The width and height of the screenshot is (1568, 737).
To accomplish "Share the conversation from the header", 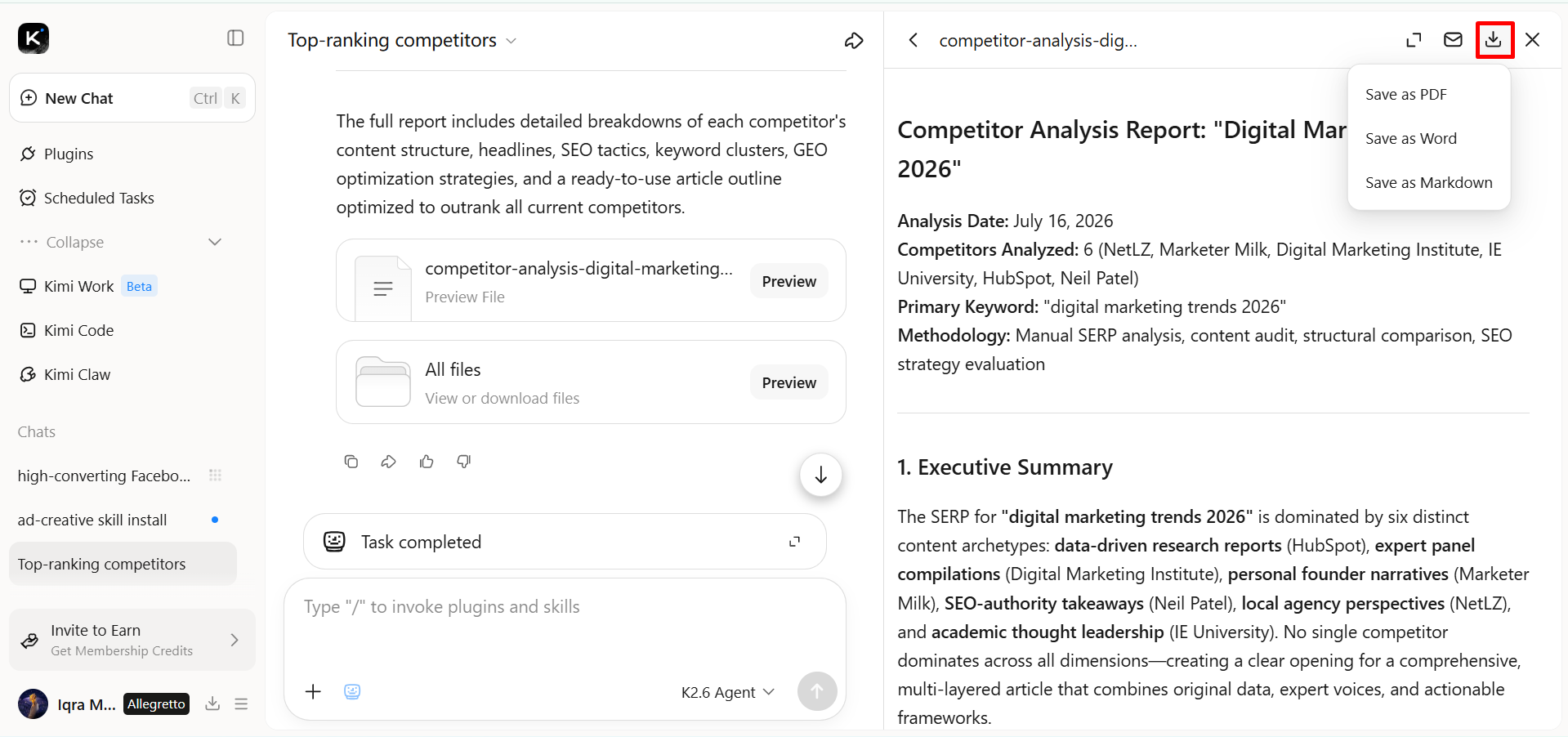I will (854, 41).
